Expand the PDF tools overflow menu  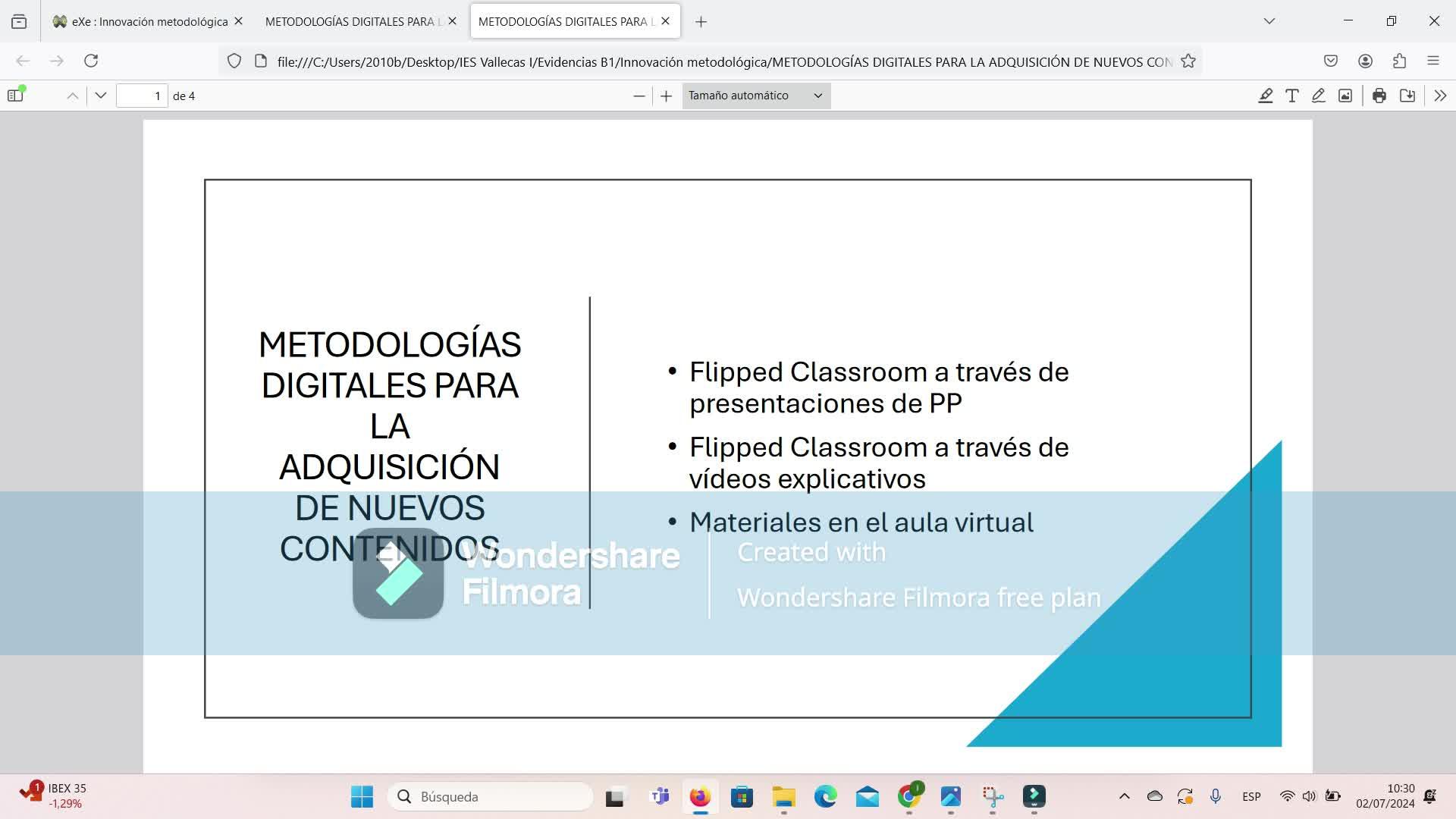pos(1439,96)
